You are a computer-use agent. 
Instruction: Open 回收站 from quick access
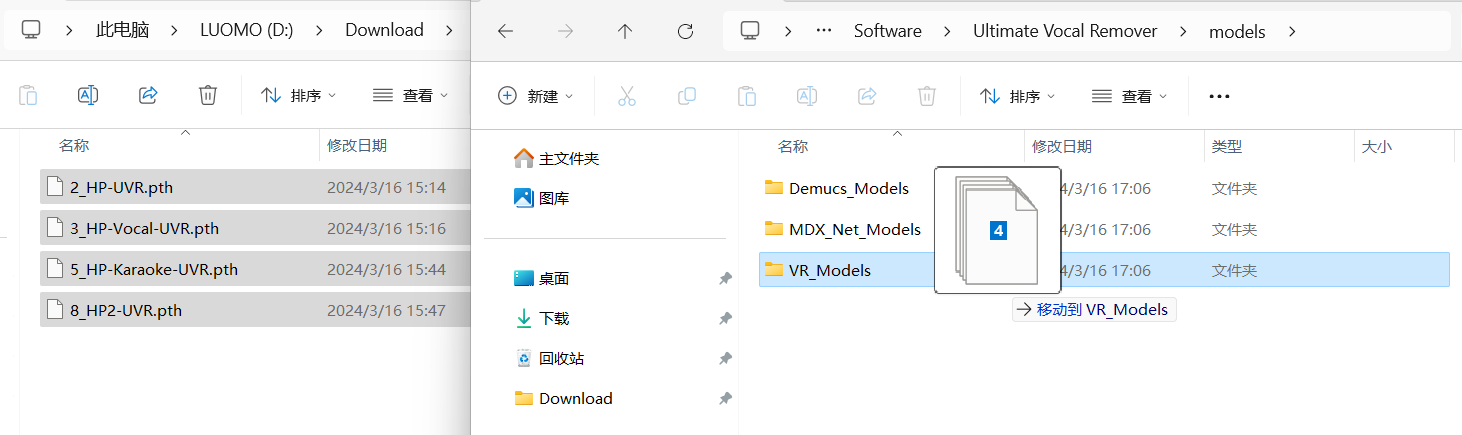tap(548, 359)
